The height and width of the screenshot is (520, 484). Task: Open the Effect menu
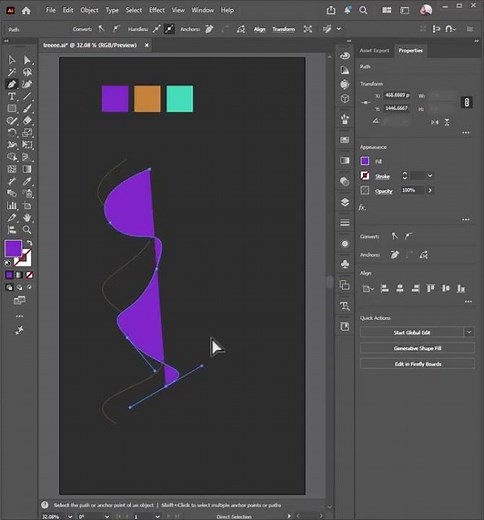[157, 10]
